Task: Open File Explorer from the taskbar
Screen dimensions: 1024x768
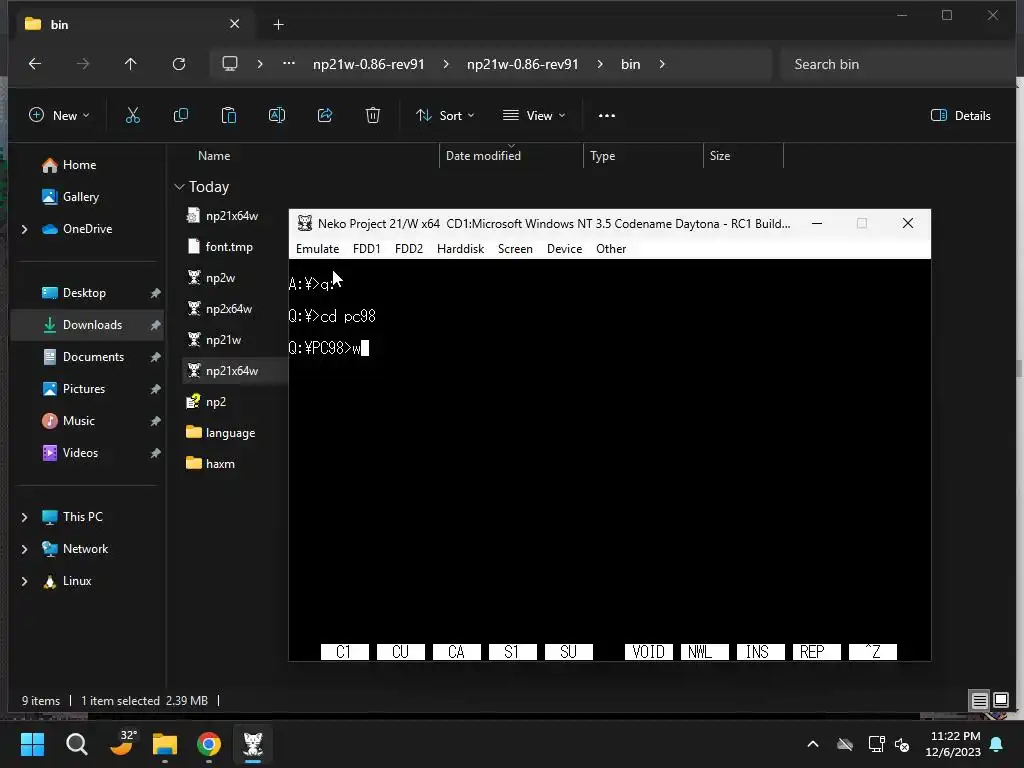Action: click(165, 744)
